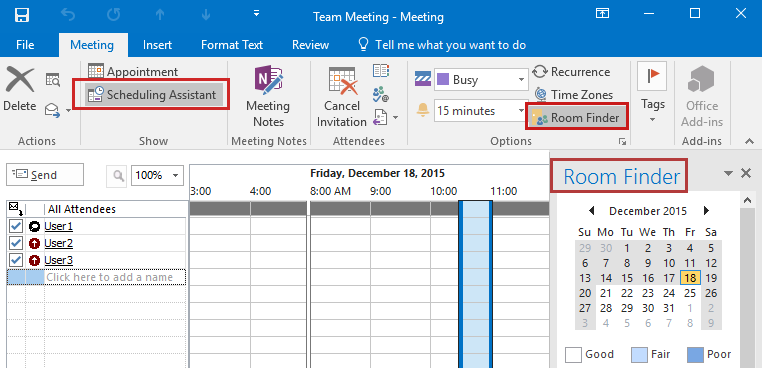The image size is (762, 368).
Task: Click the Calendar lookup icon in Actions group
Action: tap(53, 80)
